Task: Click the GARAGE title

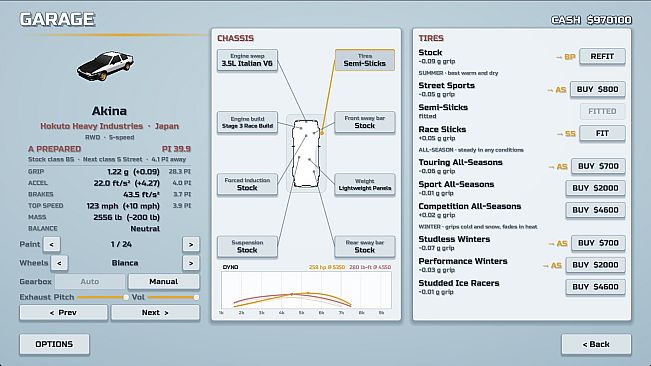Action: point(58,20)
